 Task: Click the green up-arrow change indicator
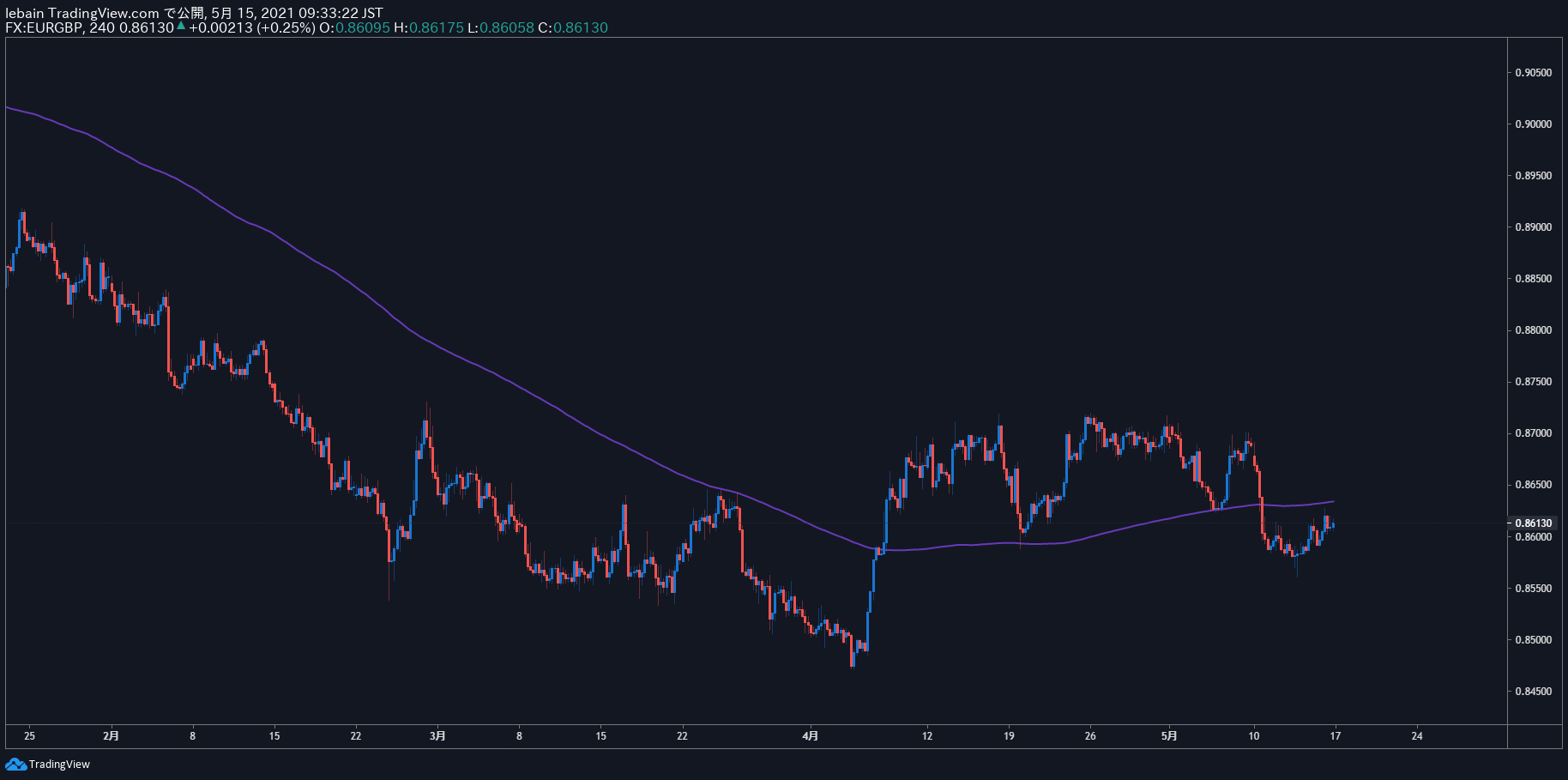pyautogui.click(x=181, y=27)
